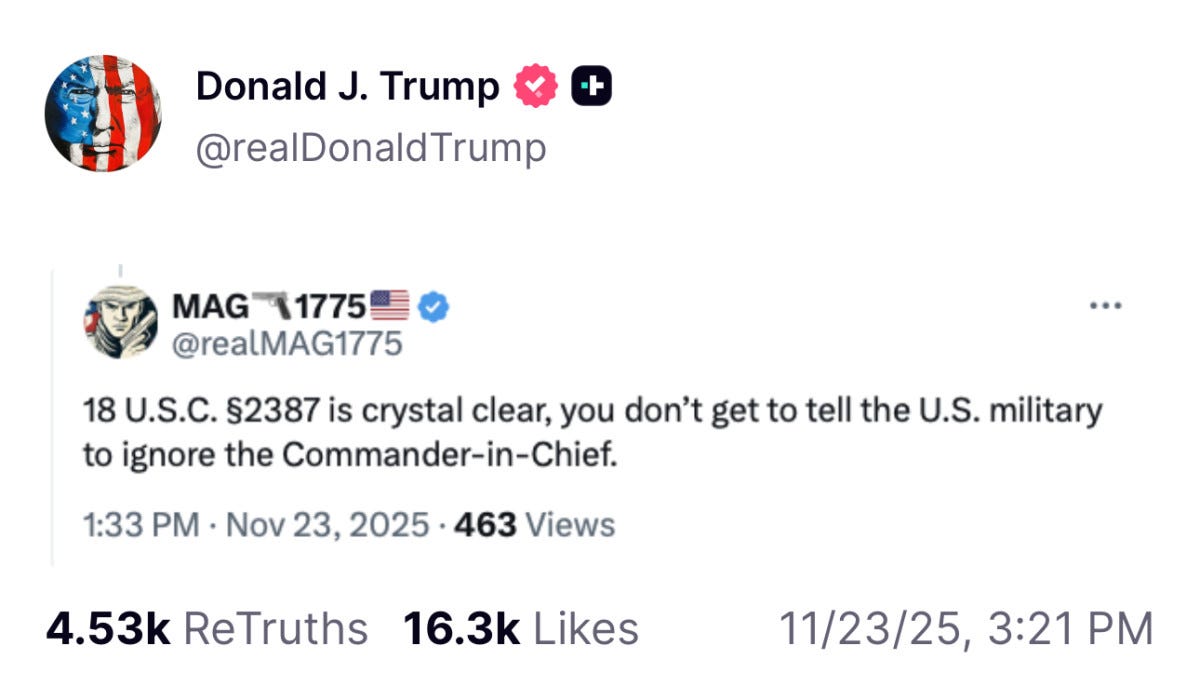Click the American flag emoji in MAG1775's name

point(391,306)
